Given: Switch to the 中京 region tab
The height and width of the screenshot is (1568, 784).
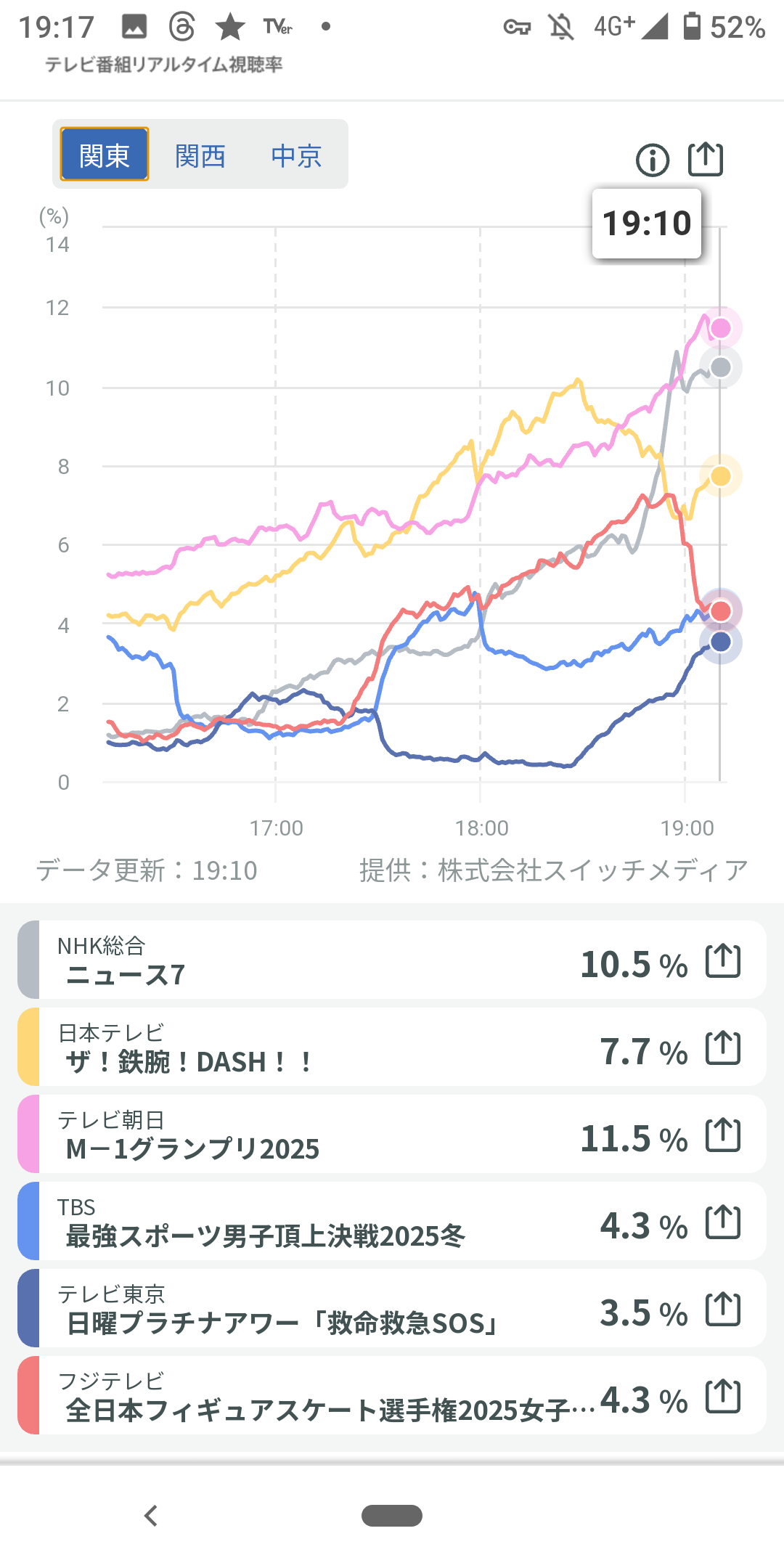Looking at the screenshot, I should click(296, 155).
